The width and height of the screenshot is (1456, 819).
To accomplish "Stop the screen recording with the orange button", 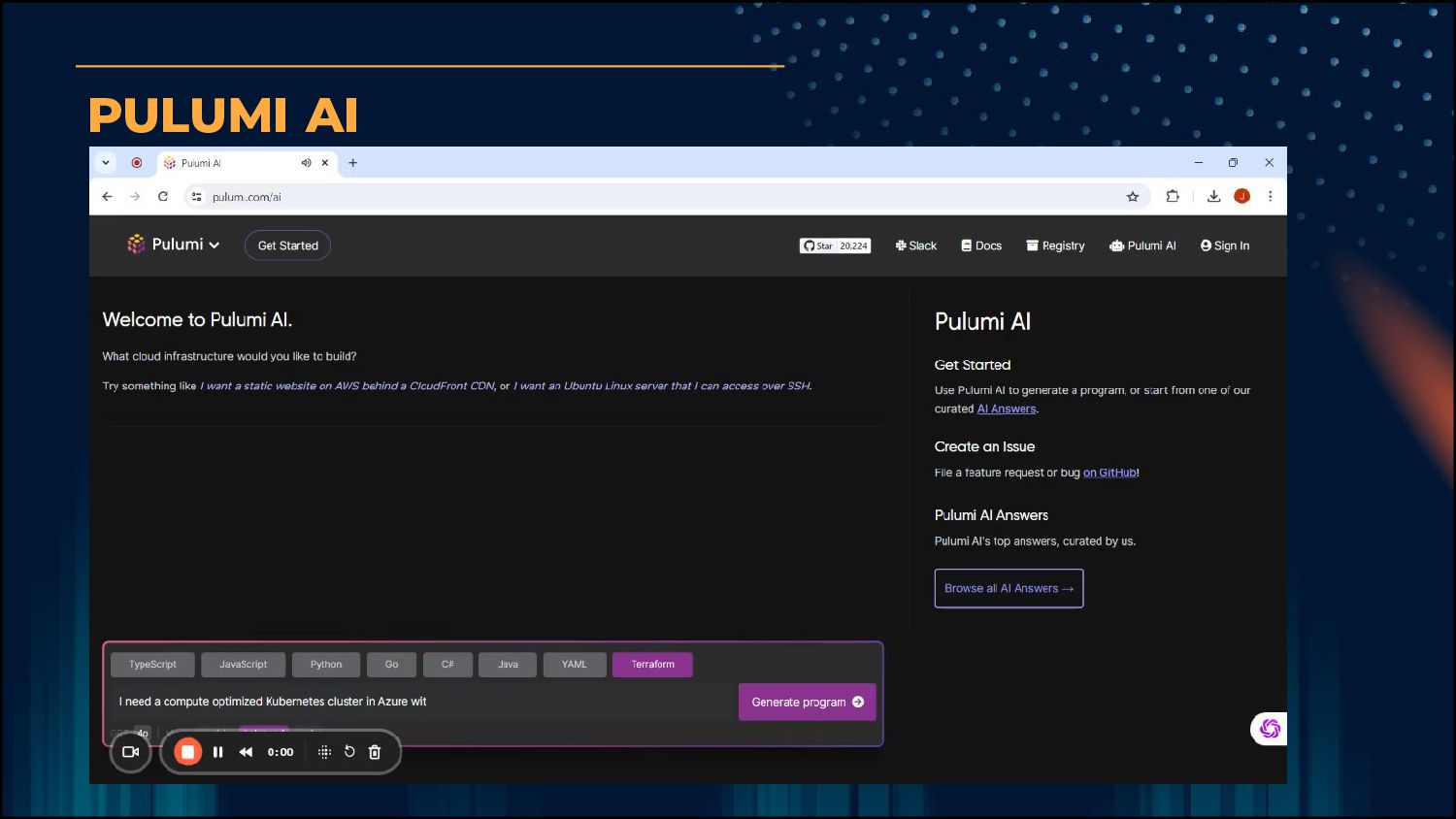I will coord(187,752).
